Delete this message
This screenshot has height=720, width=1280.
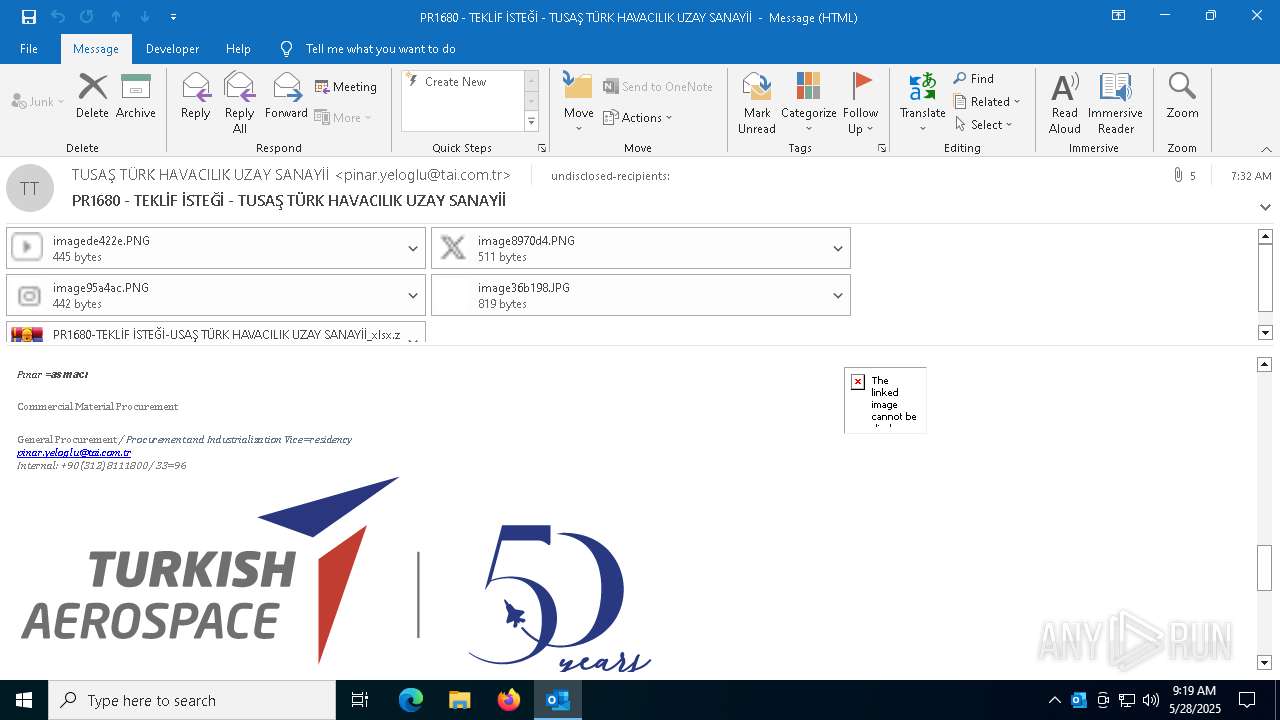coord(92,96)
